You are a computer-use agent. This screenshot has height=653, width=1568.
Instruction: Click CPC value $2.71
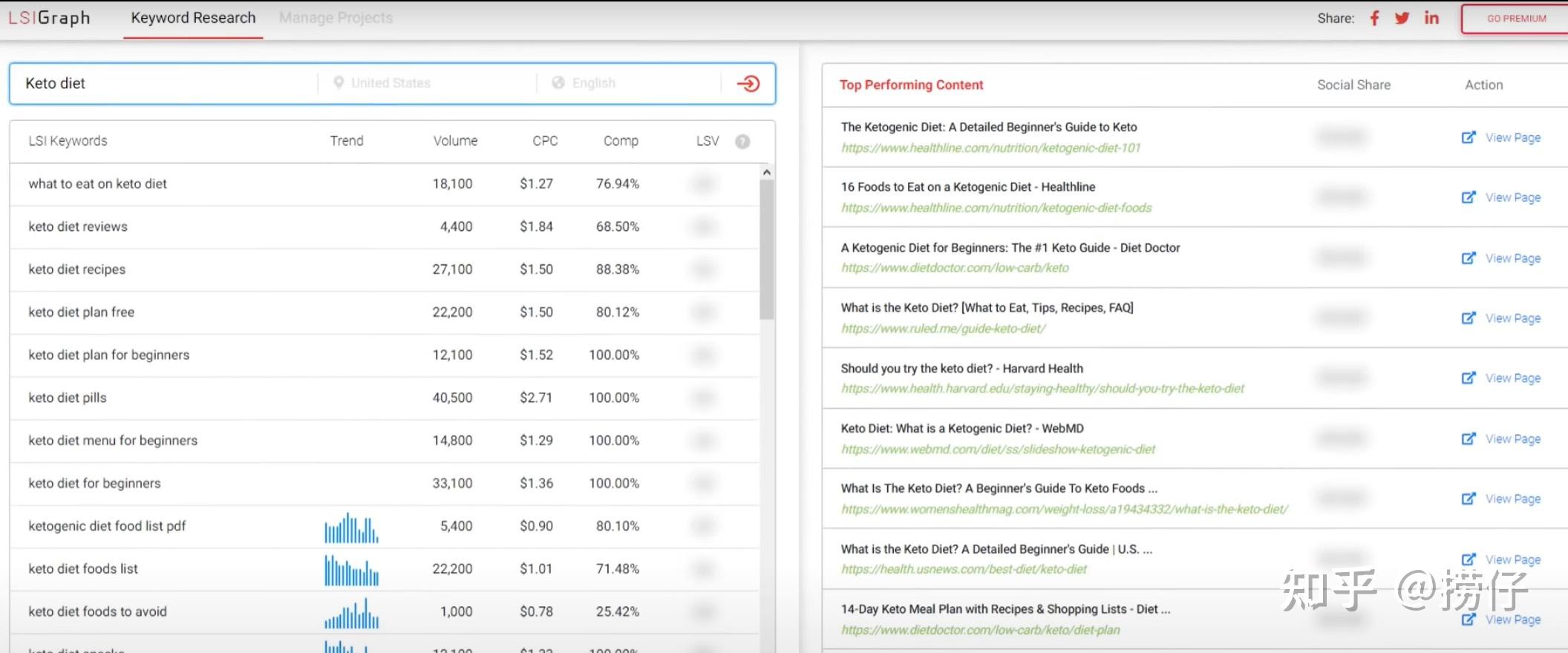(536, 398)
